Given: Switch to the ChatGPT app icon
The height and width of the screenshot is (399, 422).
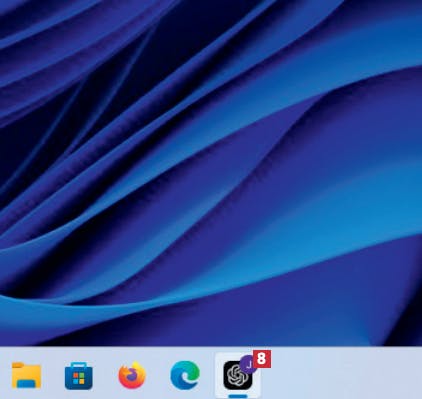Looking at the screenshot, I should 238,375.
